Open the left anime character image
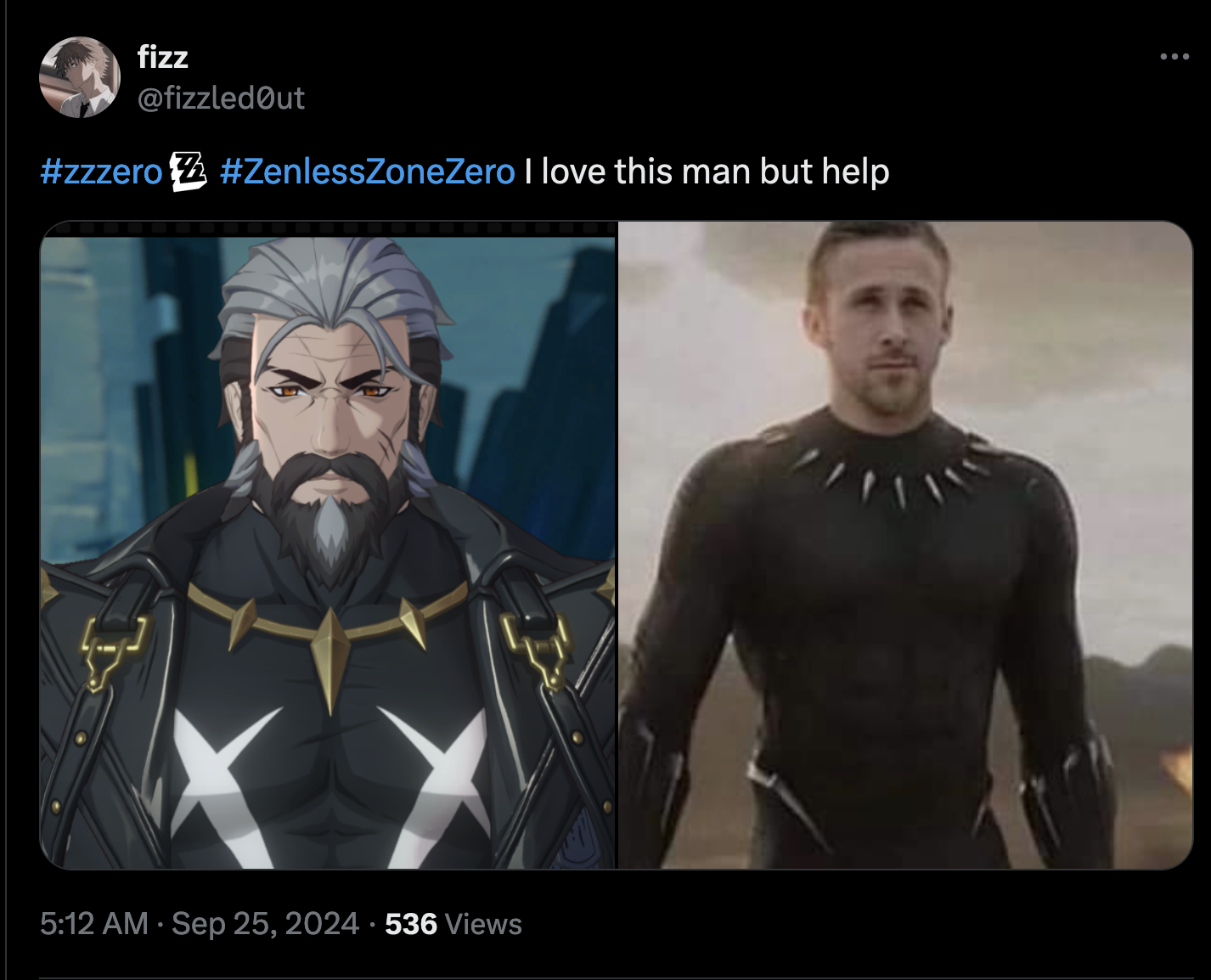1211x980 pixels. [328, 544]
